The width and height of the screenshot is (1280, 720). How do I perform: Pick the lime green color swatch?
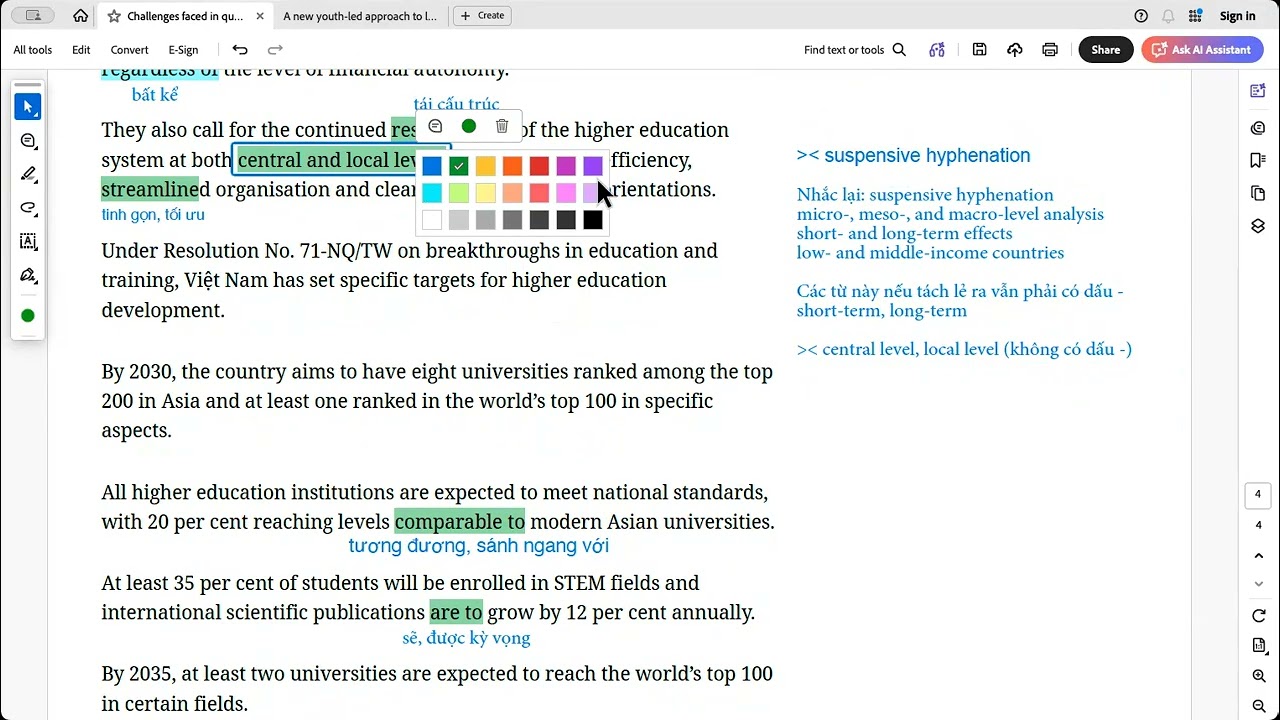coord(459,193)
